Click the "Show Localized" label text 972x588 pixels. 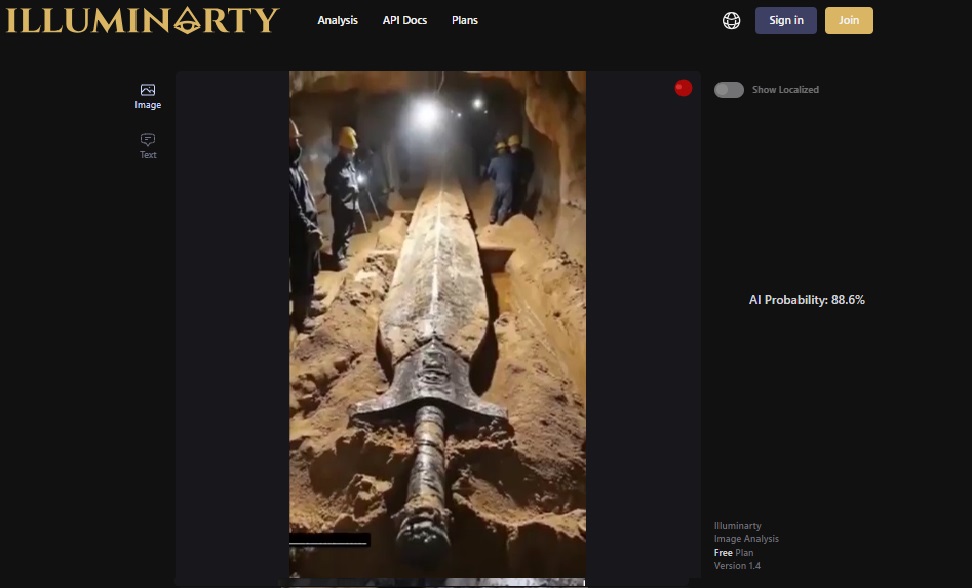(785, 90)
